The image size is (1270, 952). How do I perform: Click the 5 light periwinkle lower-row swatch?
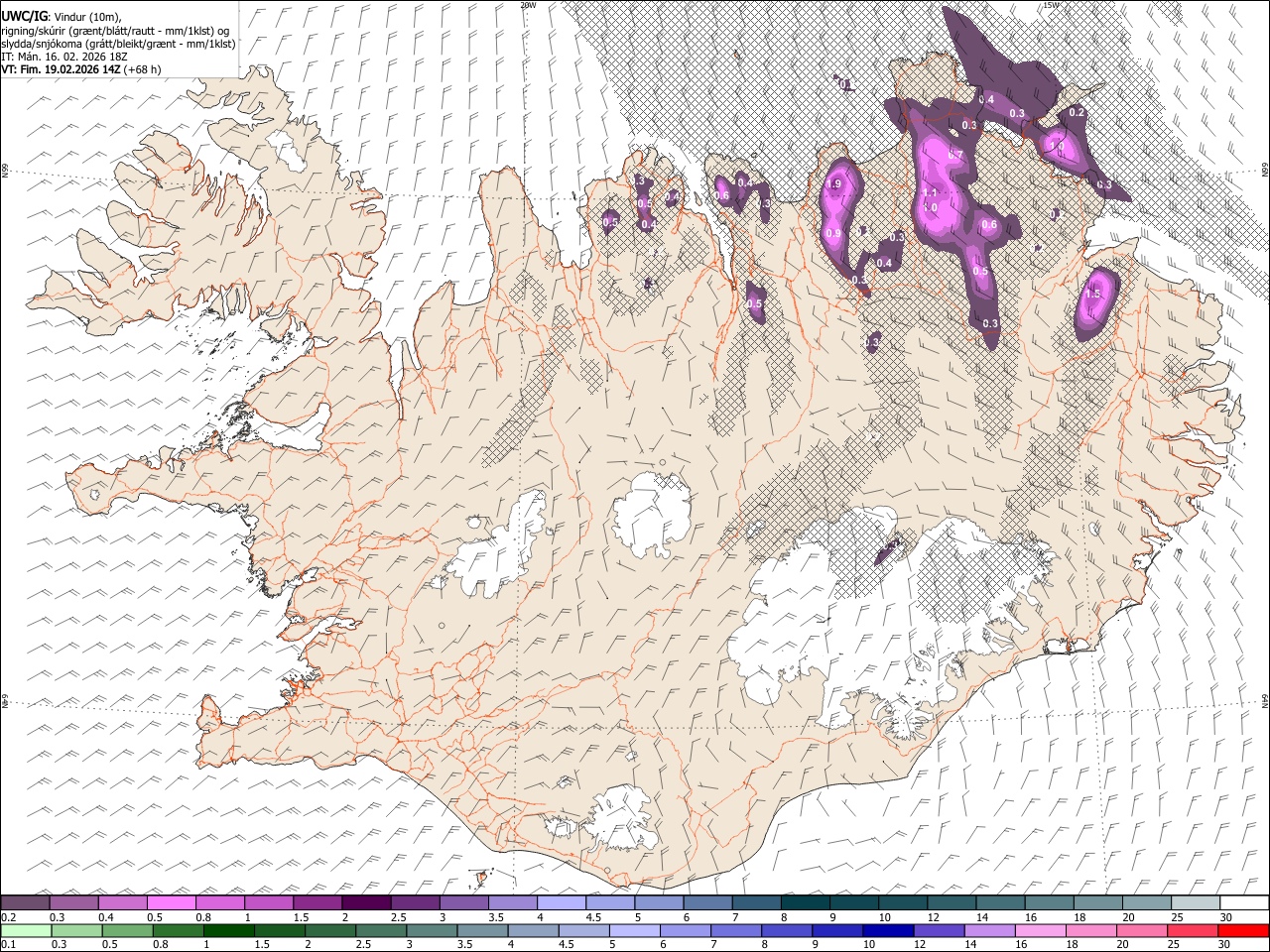pos(635,930)
